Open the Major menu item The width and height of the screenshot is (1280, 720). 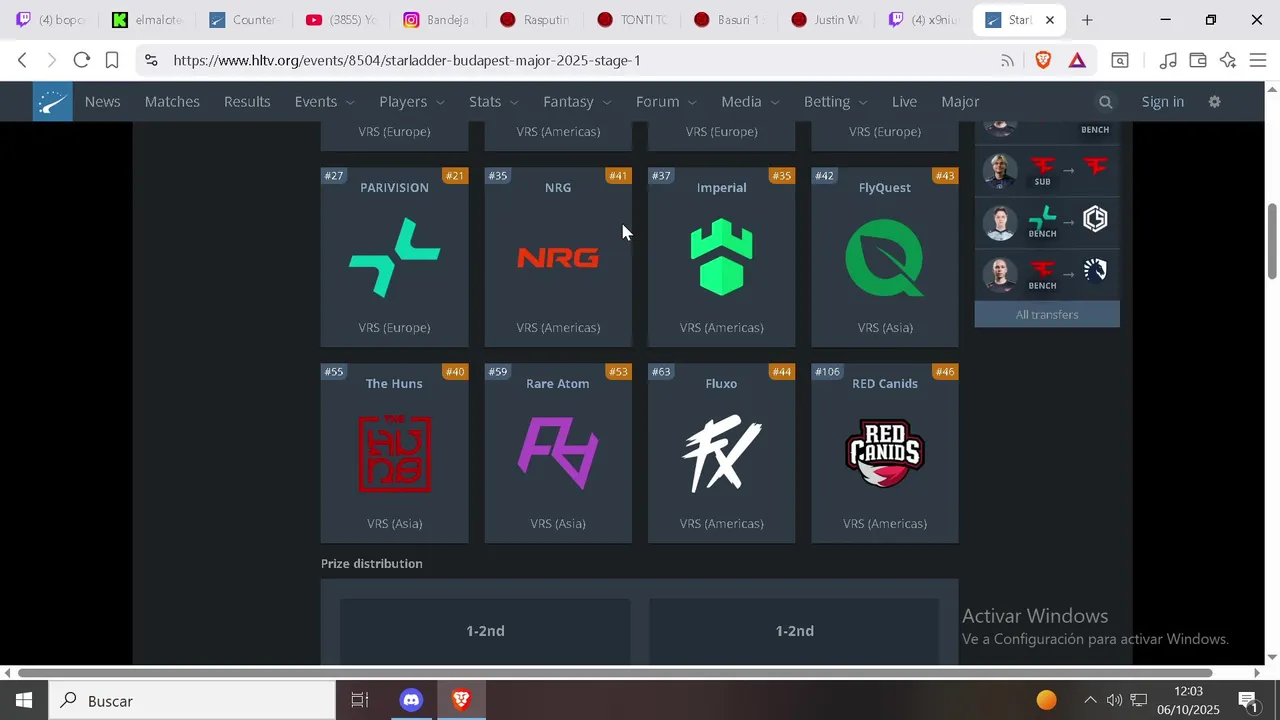click(x=960, y=102)
